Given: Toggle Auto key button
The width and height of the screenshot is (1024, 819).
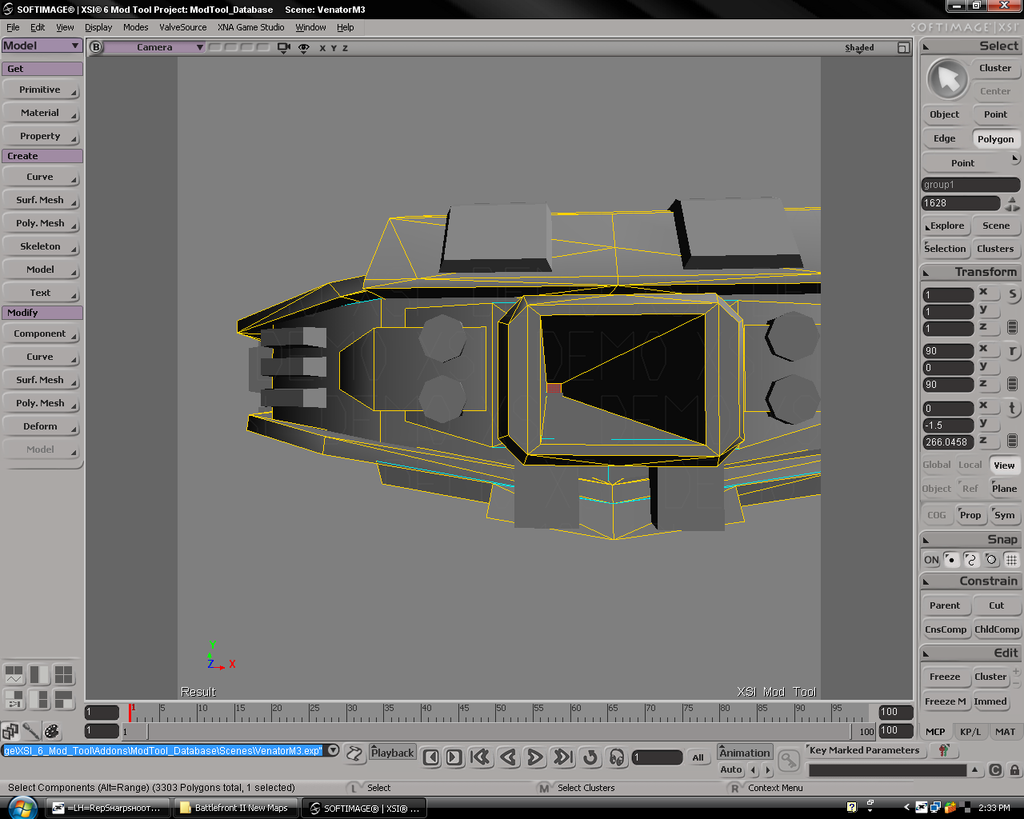Looking at the screenshot, I should tap(731, 770).
